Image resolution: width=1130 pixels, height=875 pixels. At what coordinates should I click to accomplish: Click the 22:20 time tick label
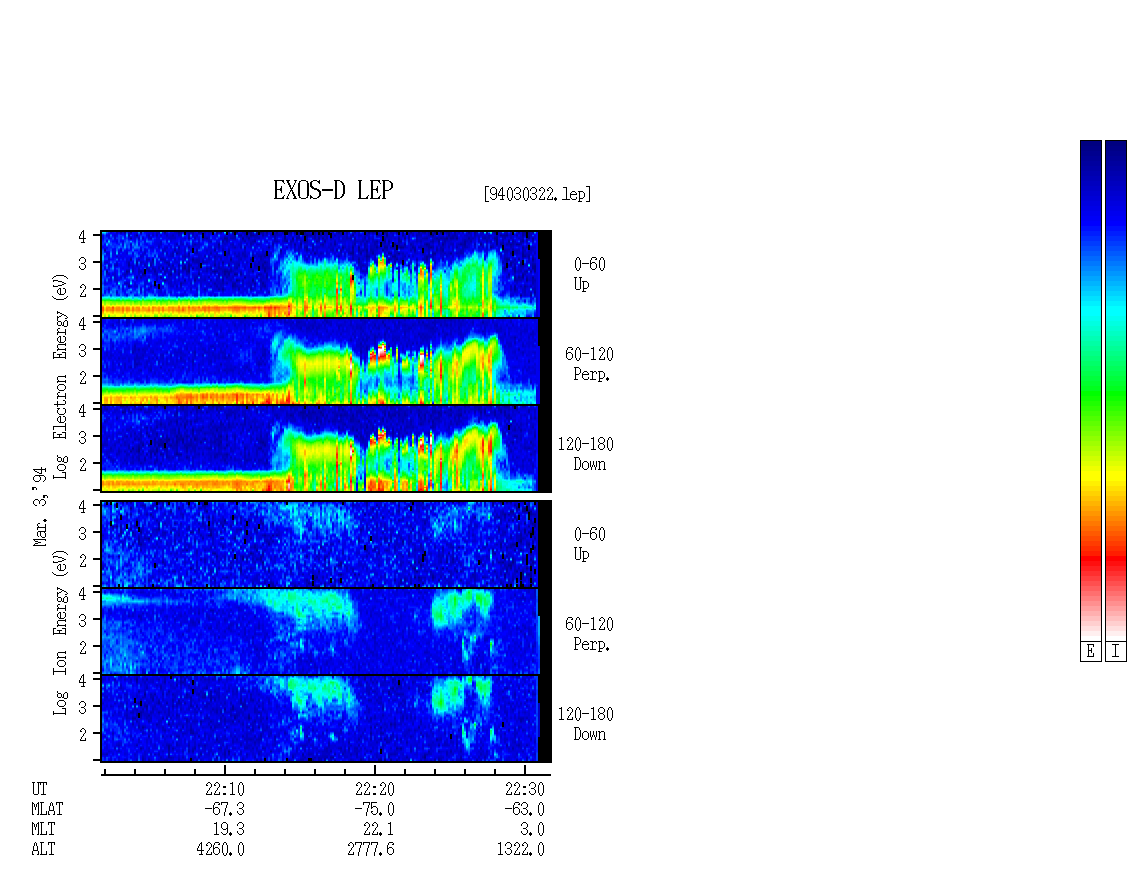375,789
